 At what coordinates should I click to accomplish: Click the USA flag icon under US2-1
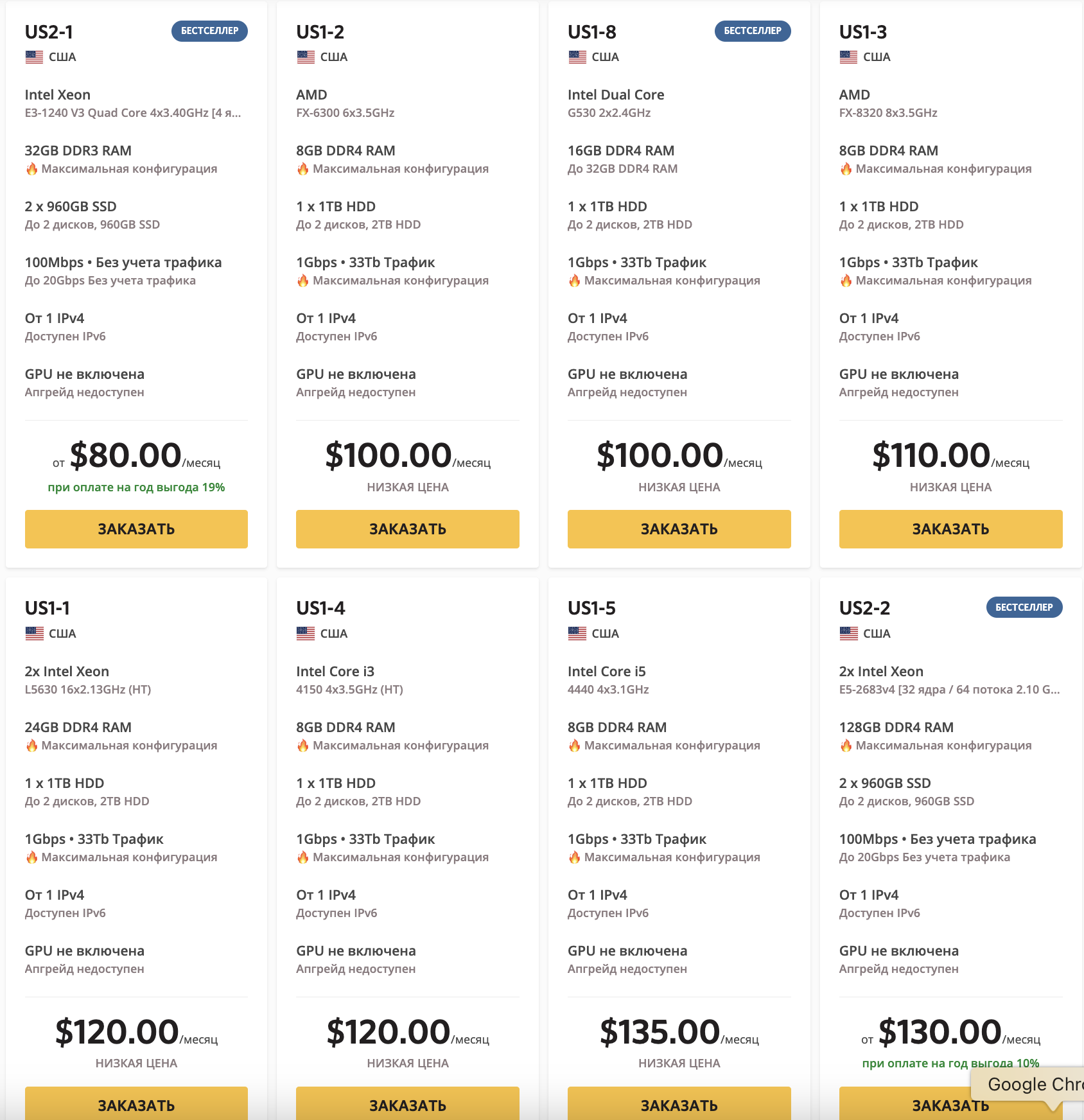click(x=34, y=57)
